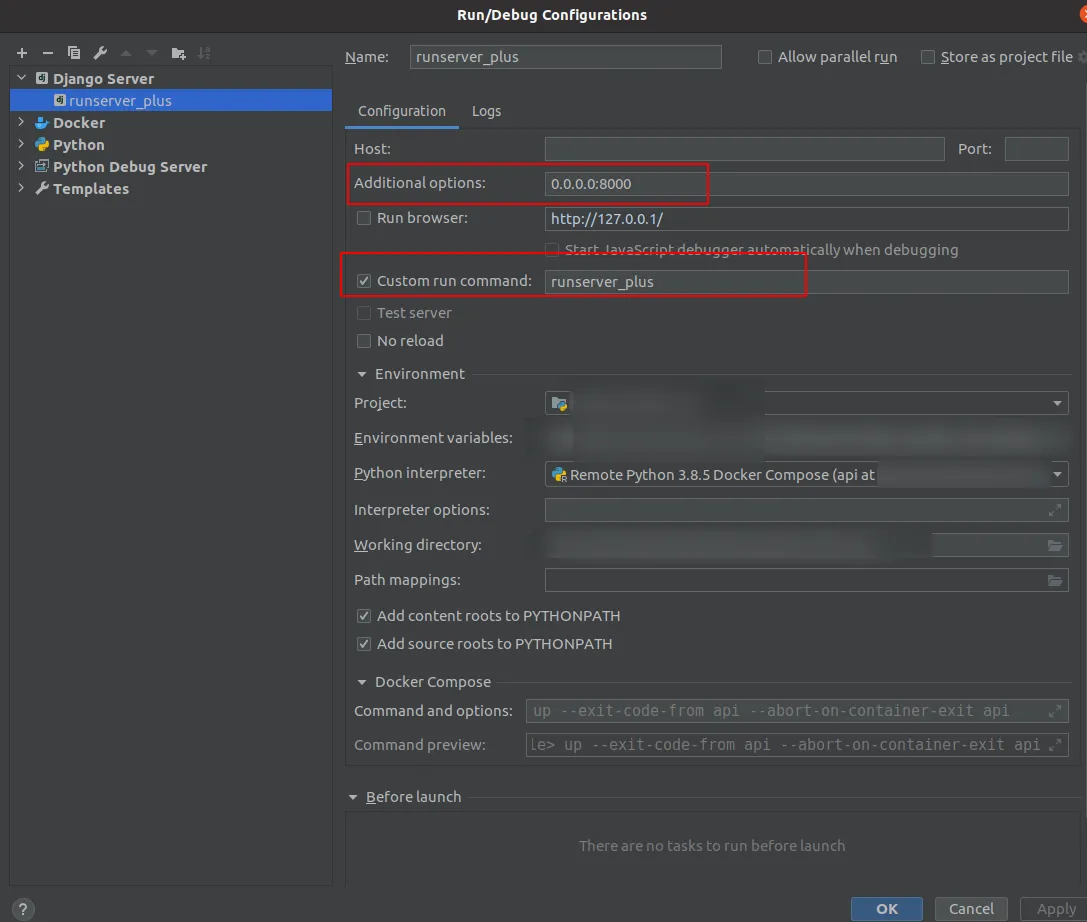Viewport: 1087px width, 922px height.
Task: Remove the selected configuration with the minus icon
Action: tap(48, 53)
